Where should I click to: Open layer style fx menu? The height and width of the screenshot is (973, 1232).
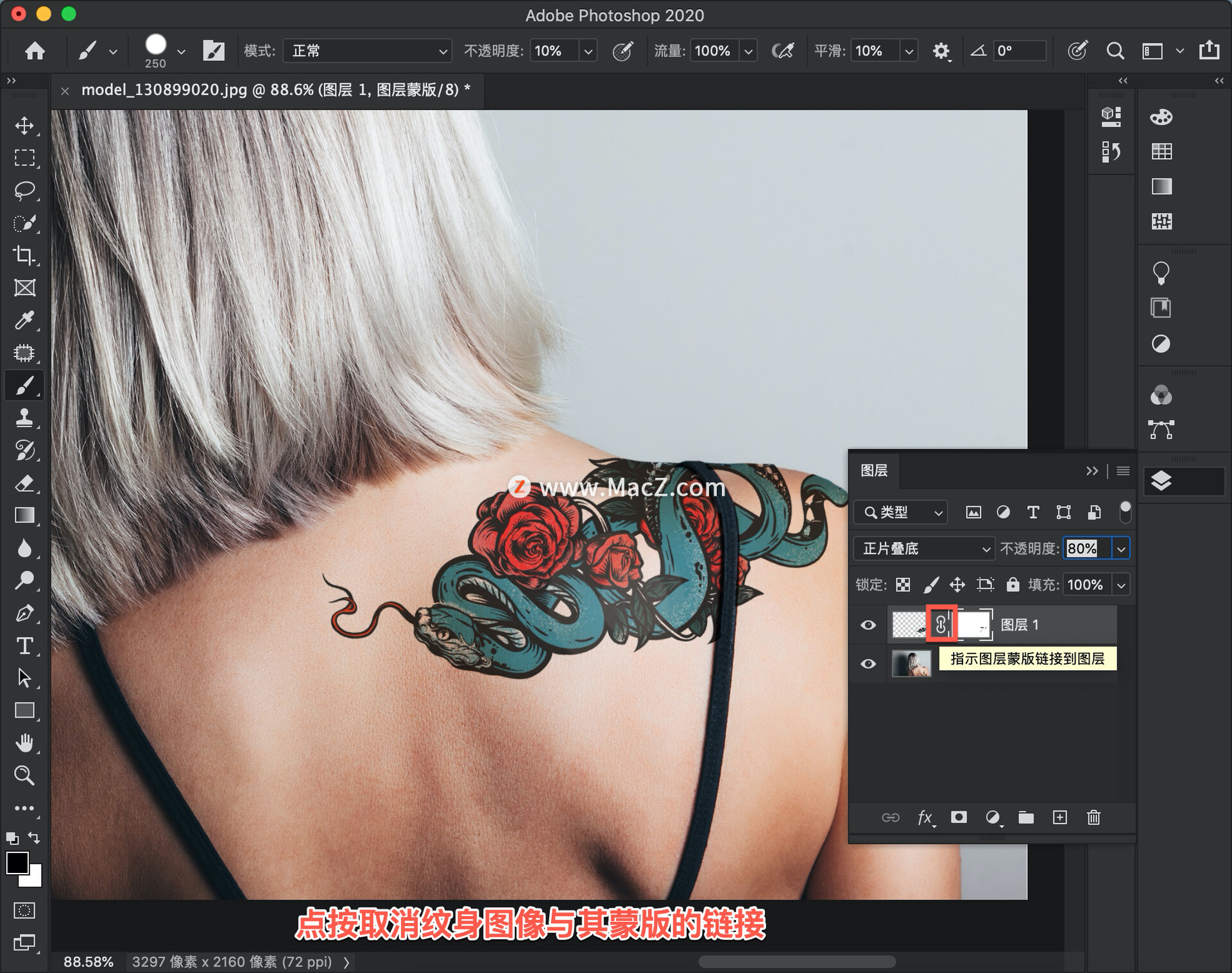(925, 817)
